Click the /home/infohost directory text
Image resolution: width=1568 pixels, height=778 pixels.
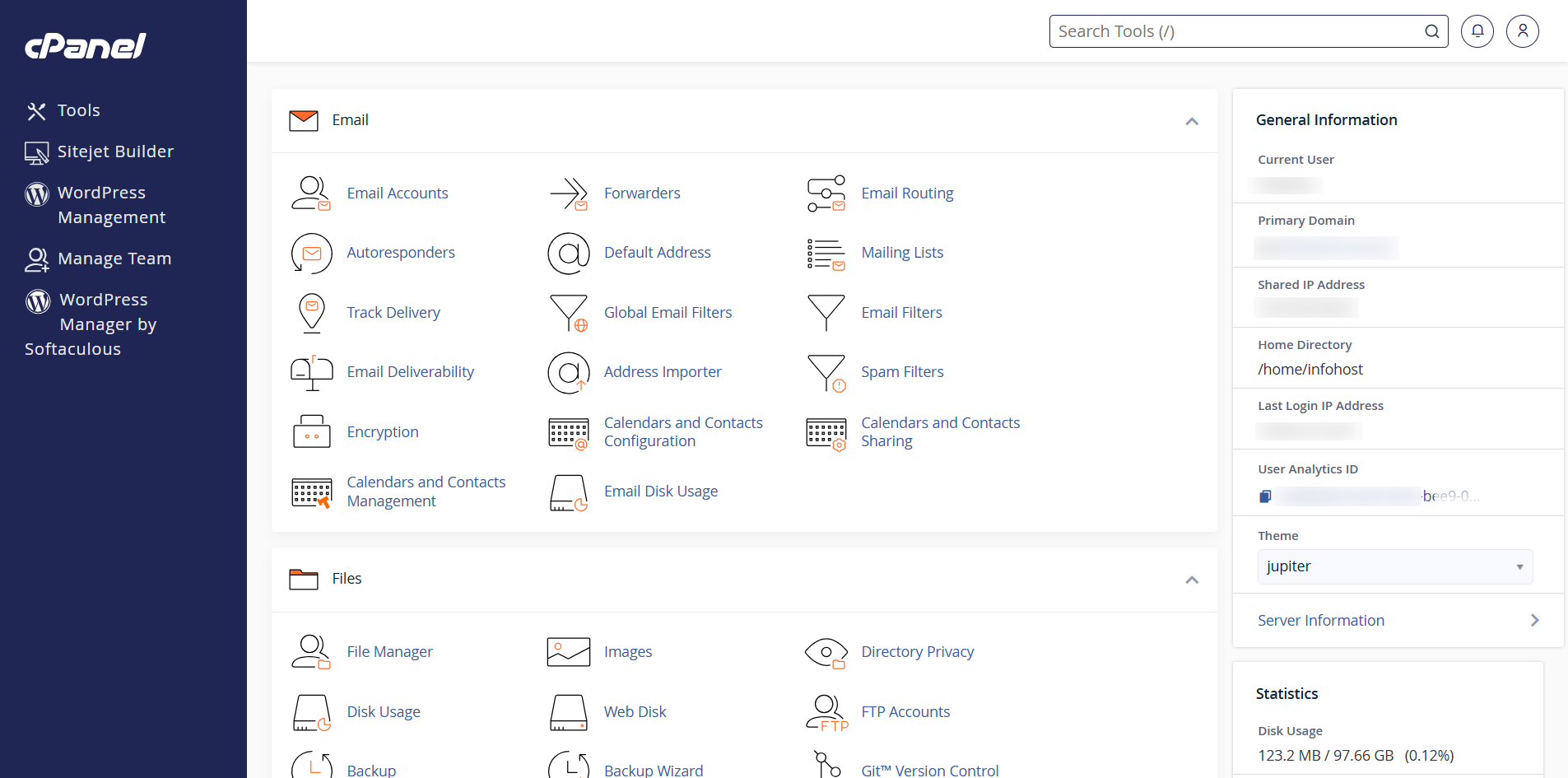1310,370
